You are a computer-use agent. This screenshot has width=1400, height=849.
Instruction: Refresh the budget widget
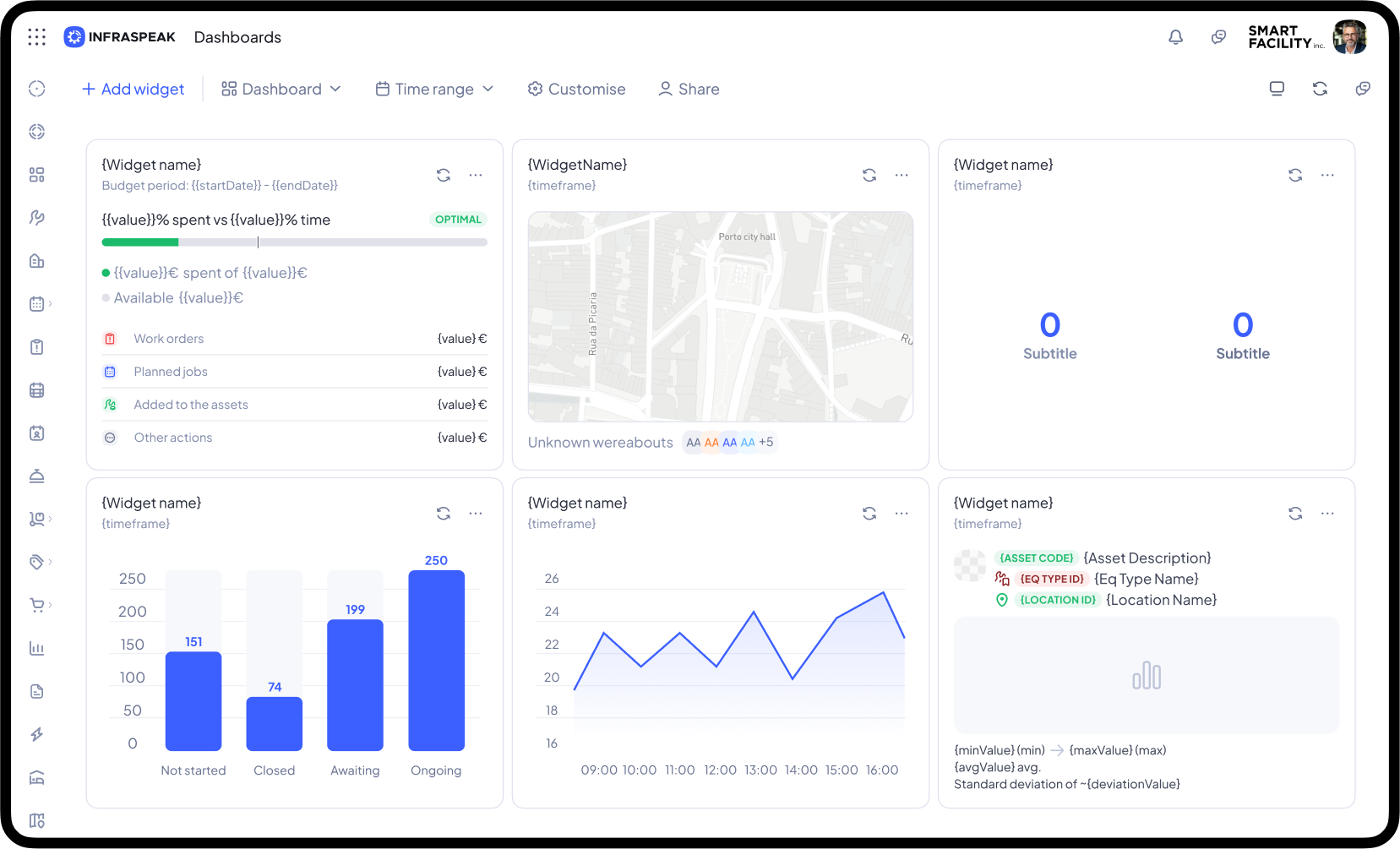[443, 175]
